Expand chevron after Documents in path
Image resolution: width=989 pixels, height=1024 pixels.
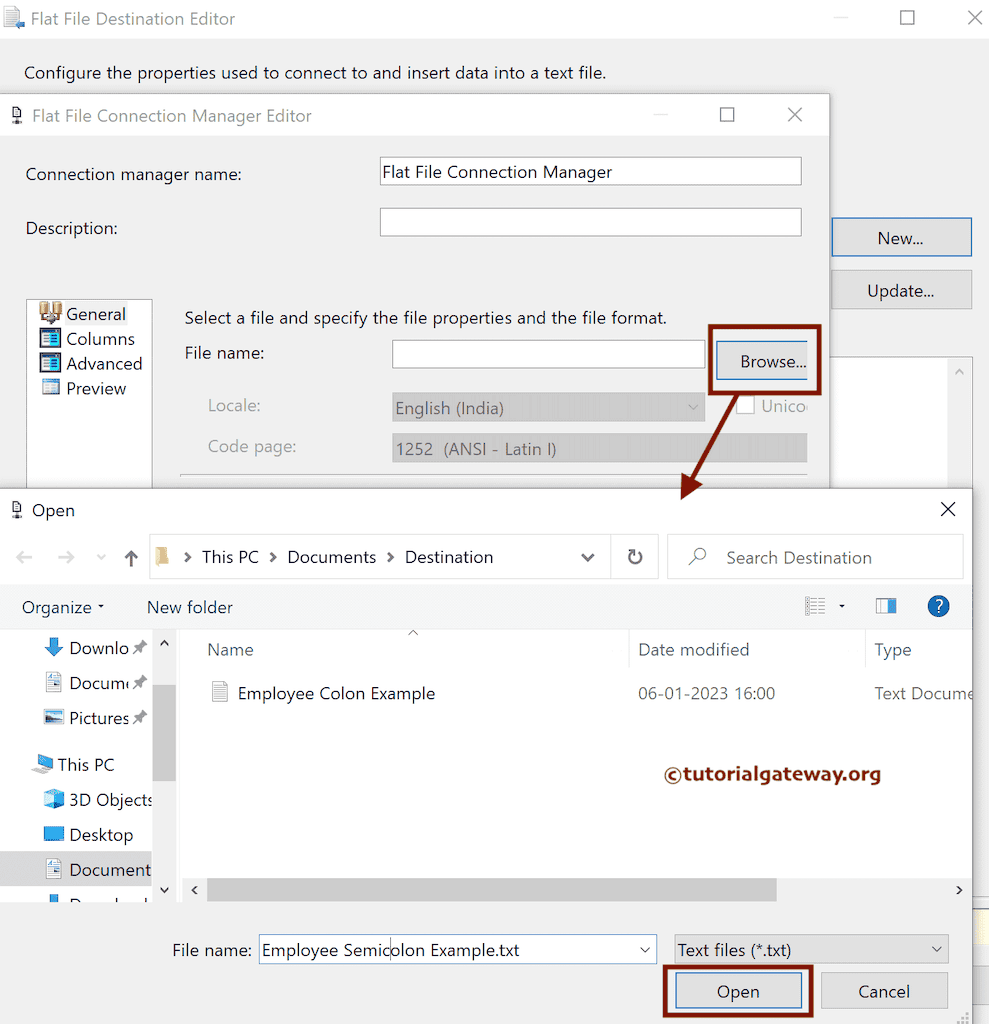[x=391, y=557]
